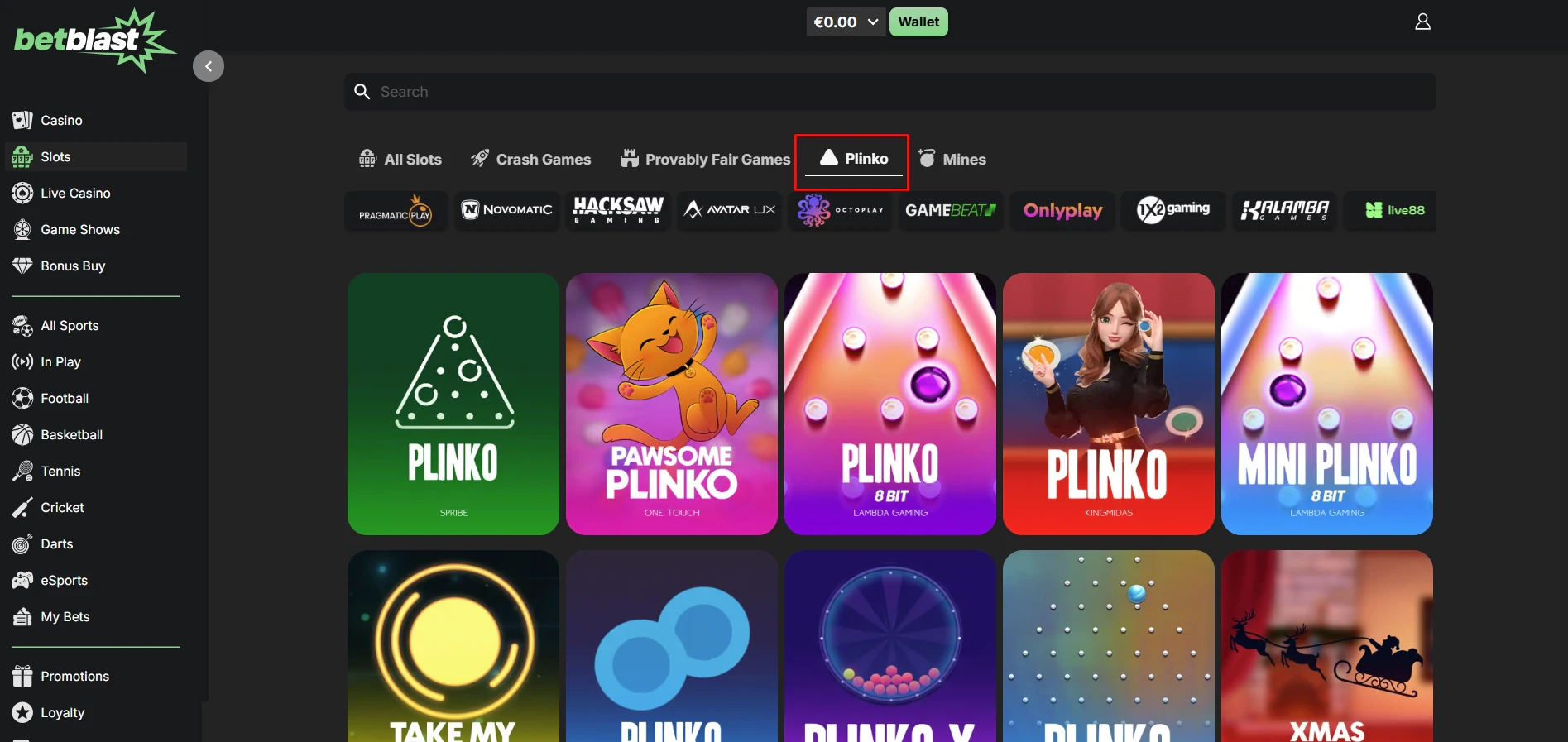Focus the Search games field
The height and width of the screenshot is (742, 1568).
tap(890, 92)
